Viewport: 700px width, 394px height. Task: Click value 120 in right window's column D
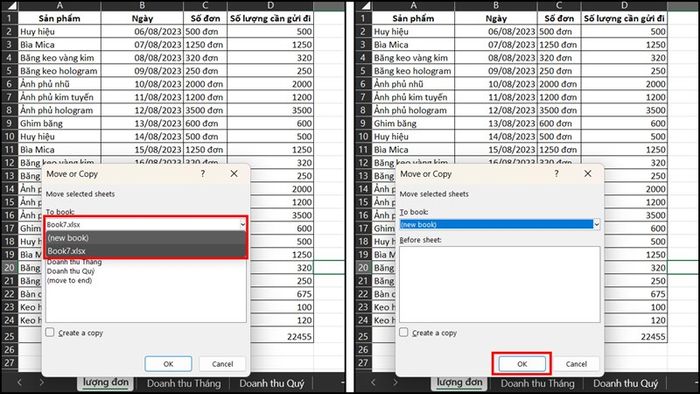(624, 320)
